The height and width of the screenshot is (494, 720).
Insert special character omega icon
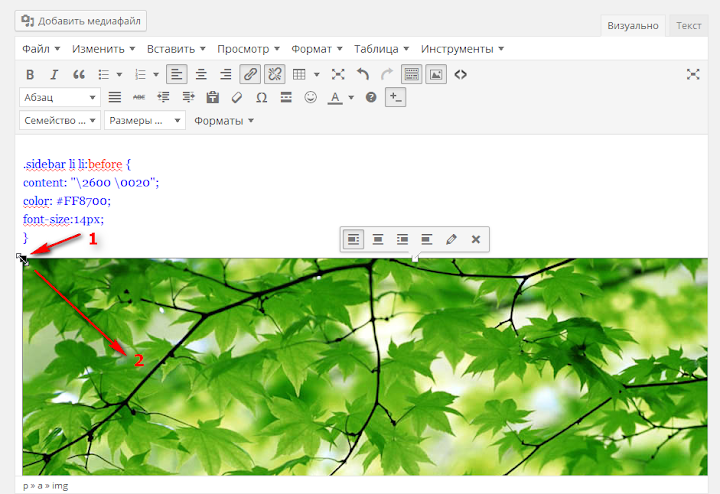pos(261,97)
